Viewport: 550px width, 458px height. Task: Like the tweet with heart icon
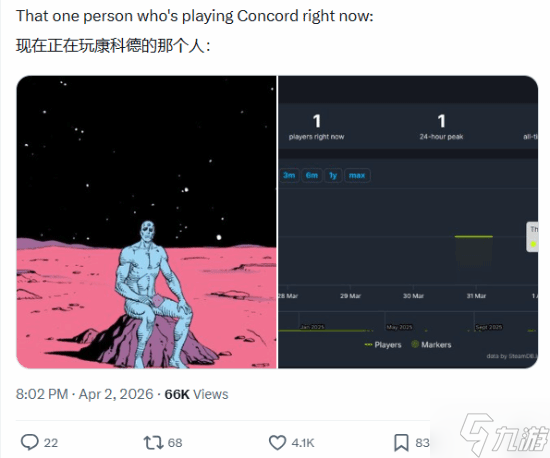(x=277, y=443)
